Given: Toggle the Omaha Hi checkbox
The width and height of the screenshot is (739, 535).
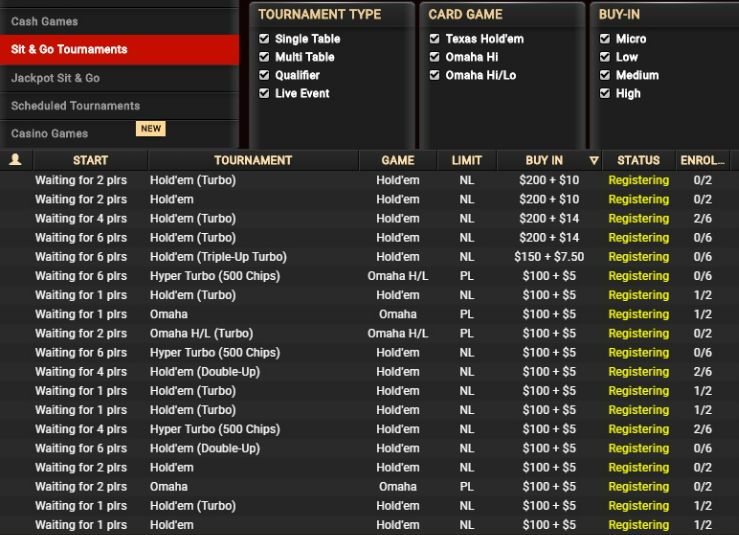Looking at the screenshot, I should point(435,57).
